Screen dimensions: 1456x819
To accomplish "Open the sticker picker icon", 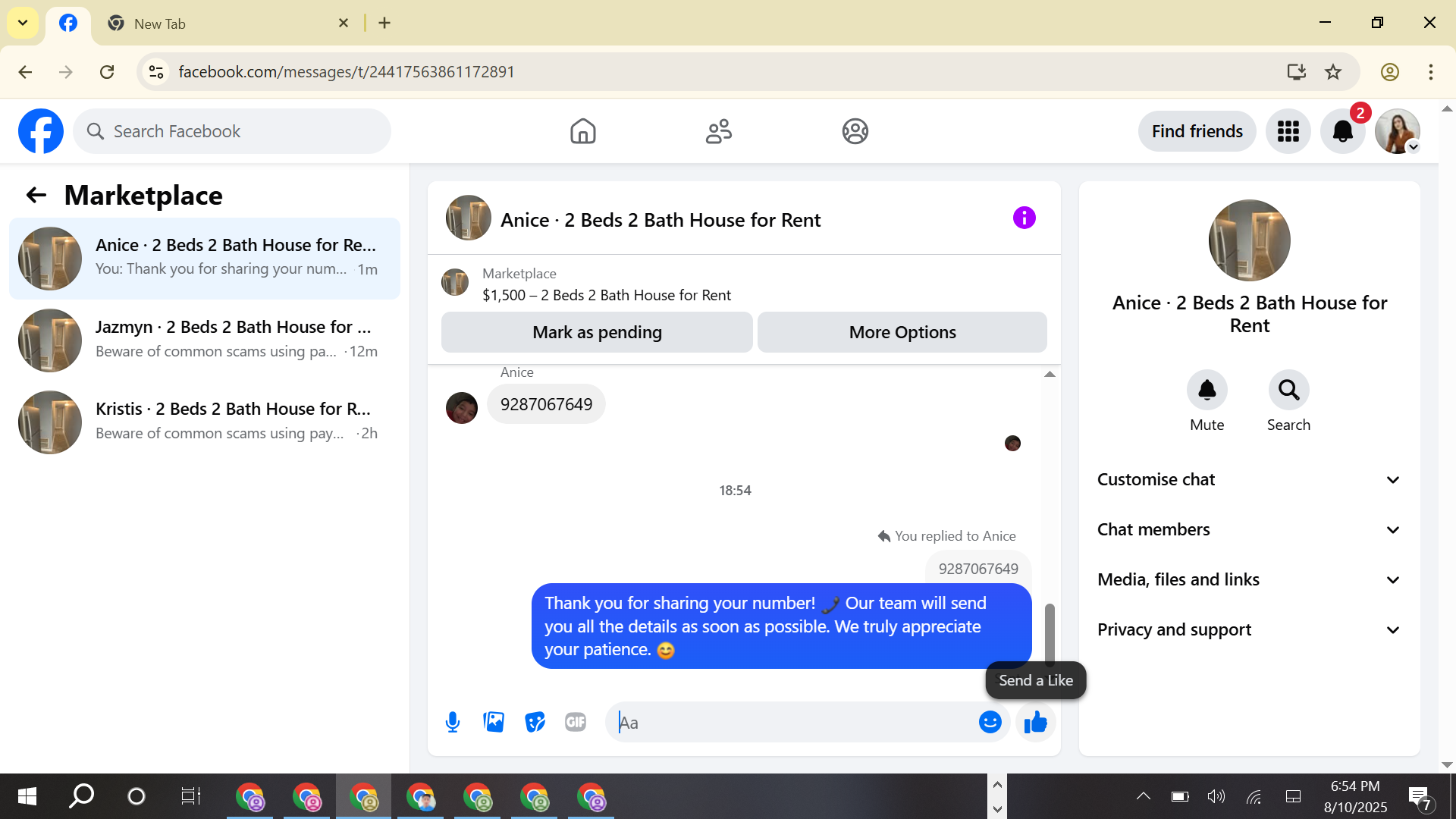I will 535,722.
